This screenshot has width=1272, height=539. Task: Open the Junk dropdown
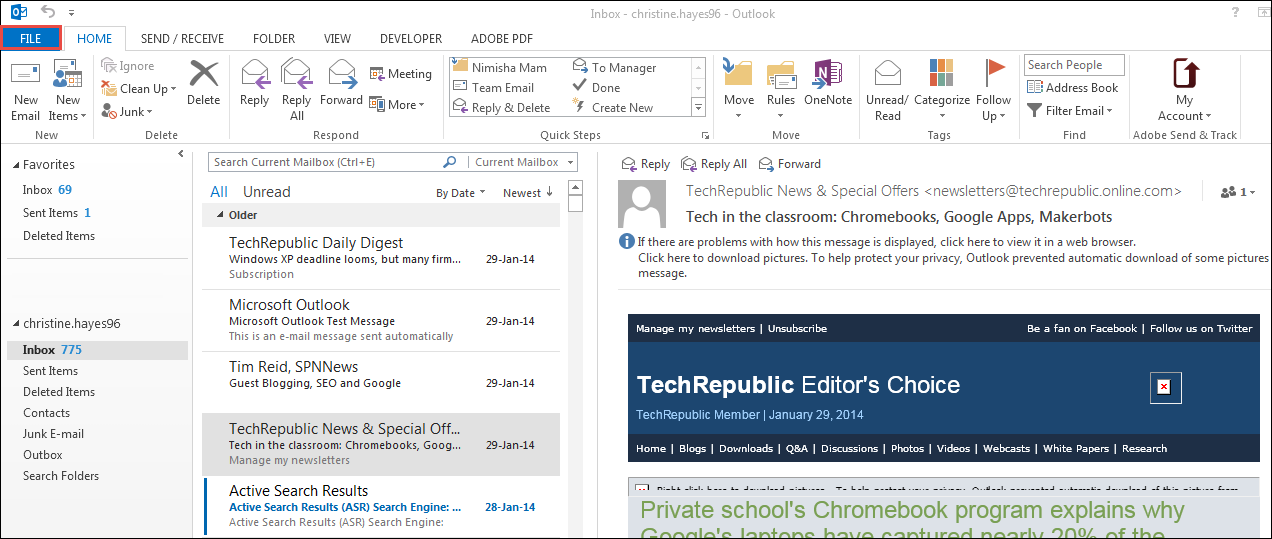coord(126,112)
